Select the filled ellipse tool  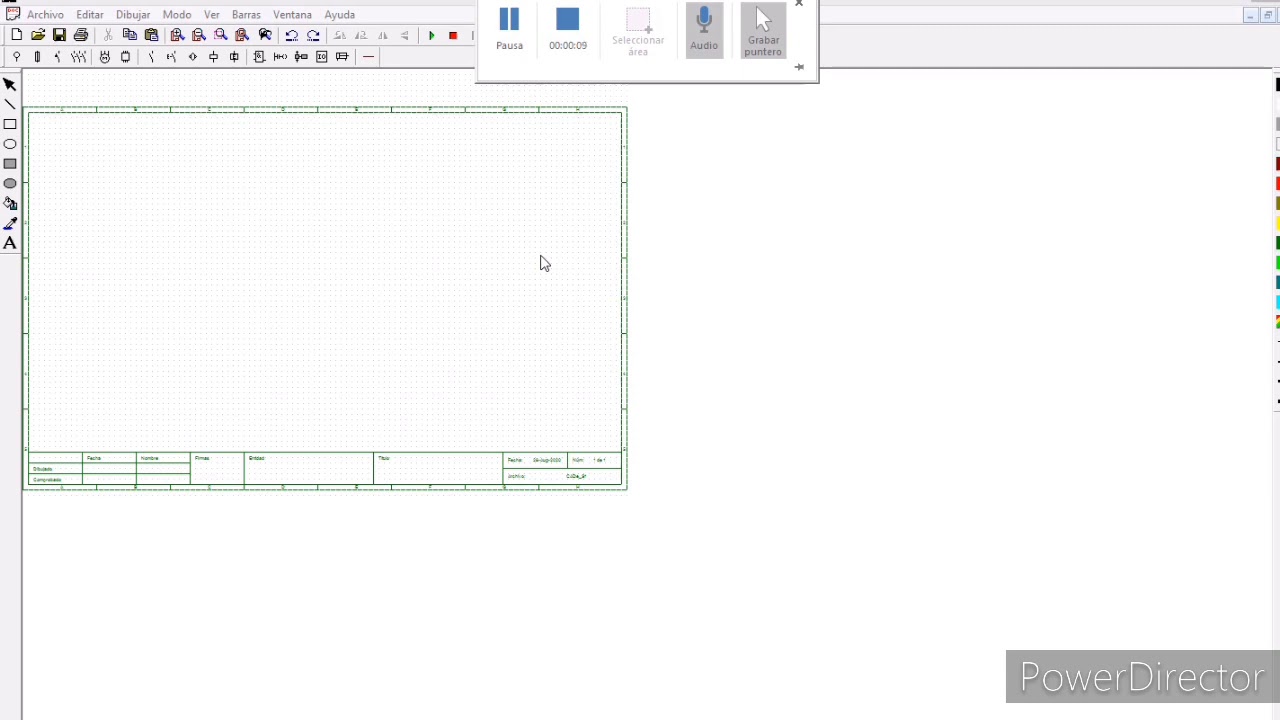[10, 183]
